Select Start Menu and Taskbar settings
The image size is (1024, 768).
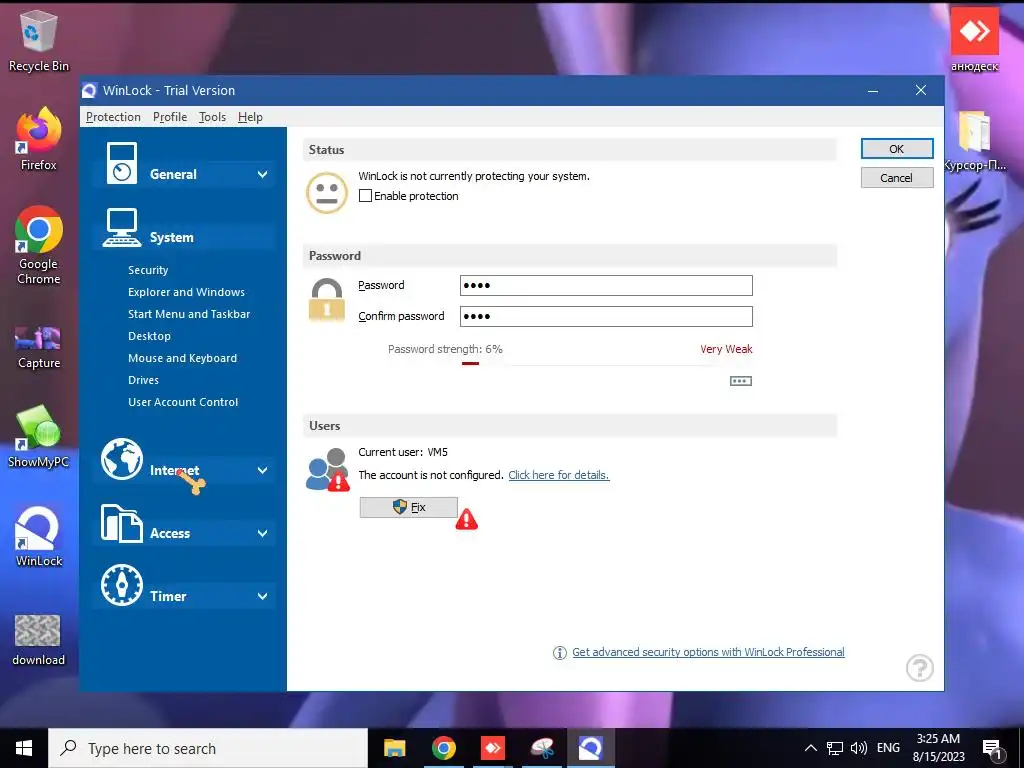189,314
